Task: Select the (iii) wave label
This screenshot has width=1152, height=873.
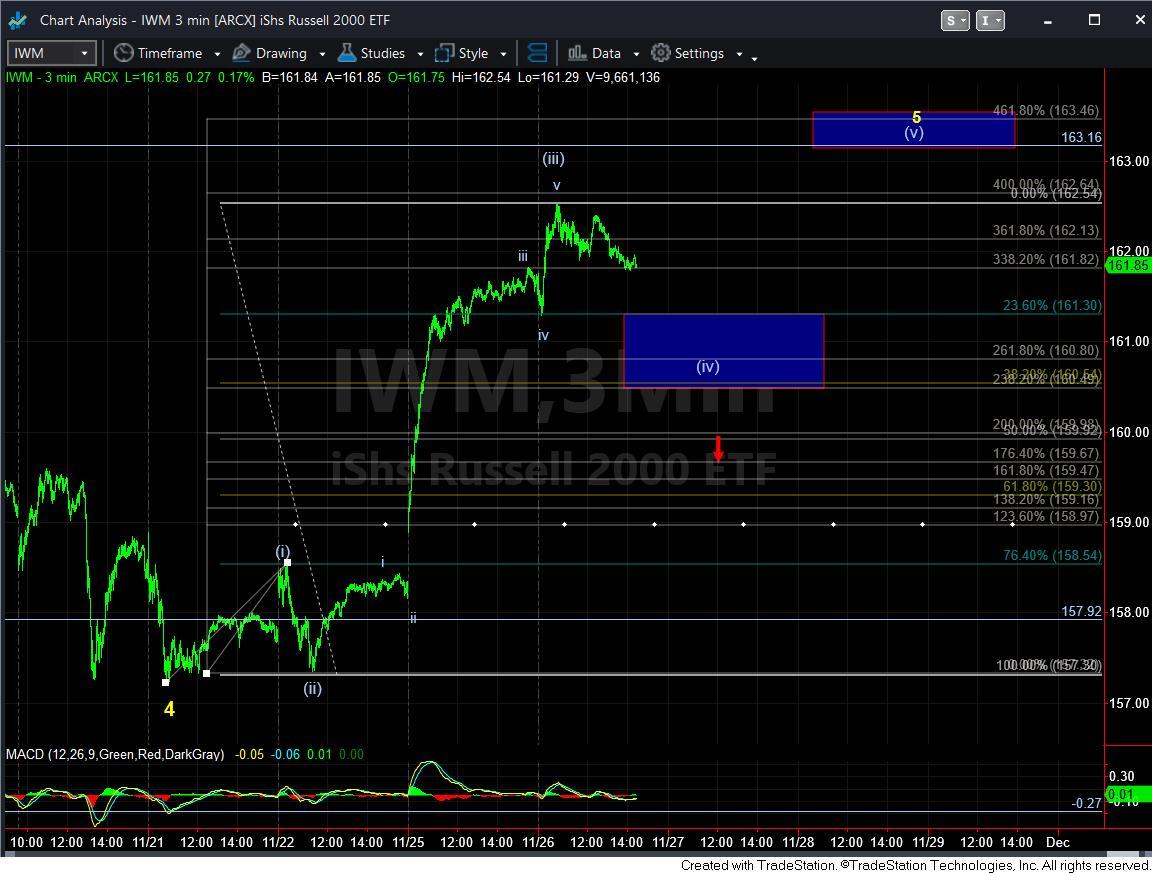Action: 553,159
